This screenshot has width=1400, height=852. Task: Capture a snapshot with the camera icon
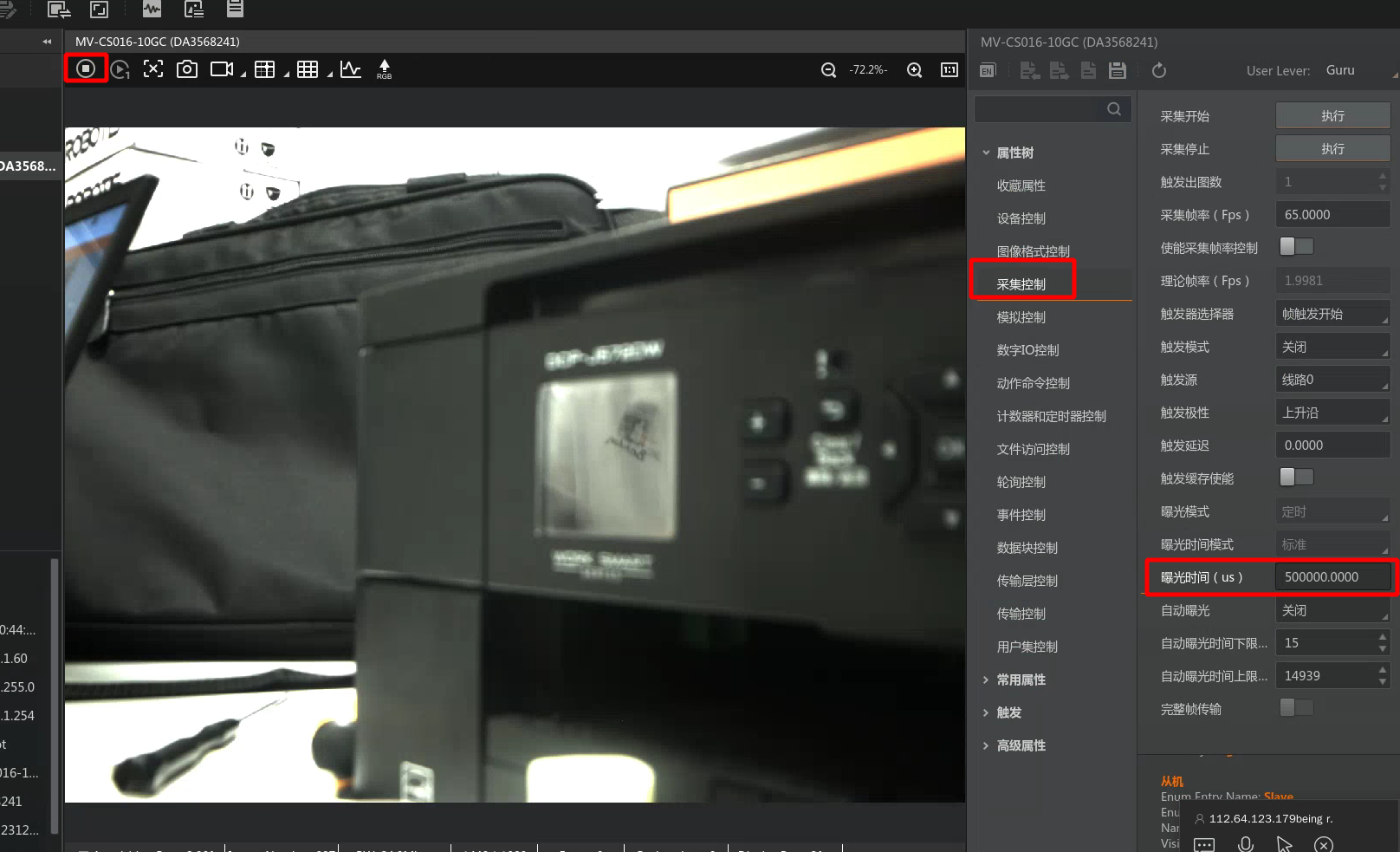tap(187, 69)
